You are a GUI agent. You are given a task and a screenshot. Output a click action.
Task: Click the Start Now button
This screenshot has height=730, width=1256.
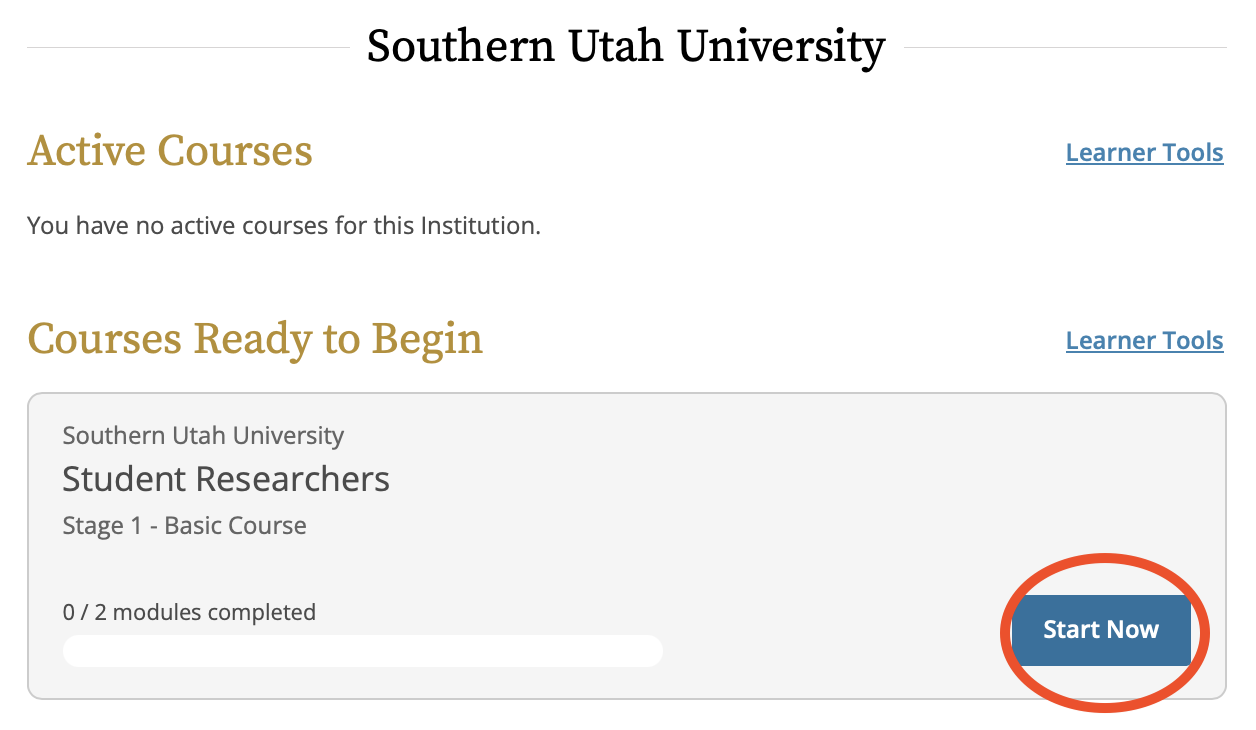pos(1100,630)
